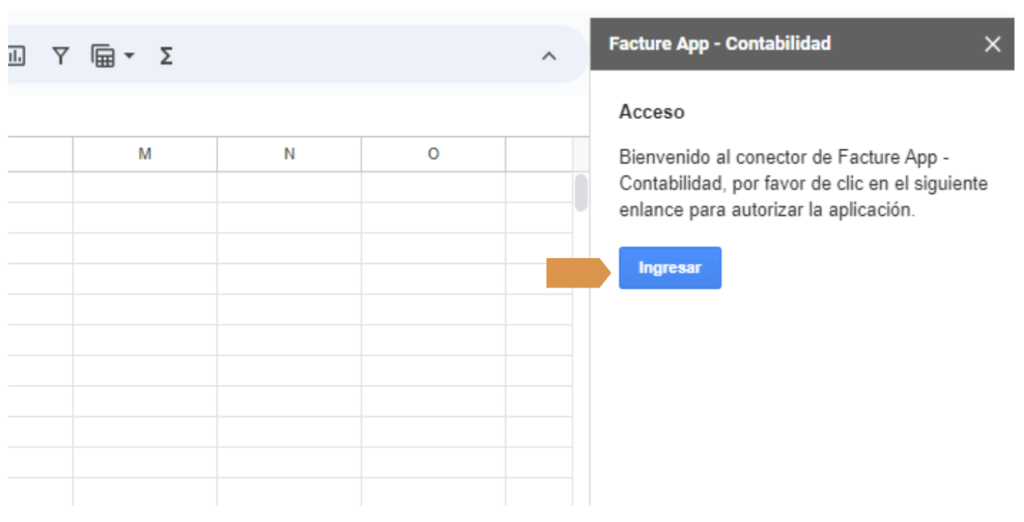Click the insert chart icon
Screen dimensions: 1024x522
[x=16, y=57]
